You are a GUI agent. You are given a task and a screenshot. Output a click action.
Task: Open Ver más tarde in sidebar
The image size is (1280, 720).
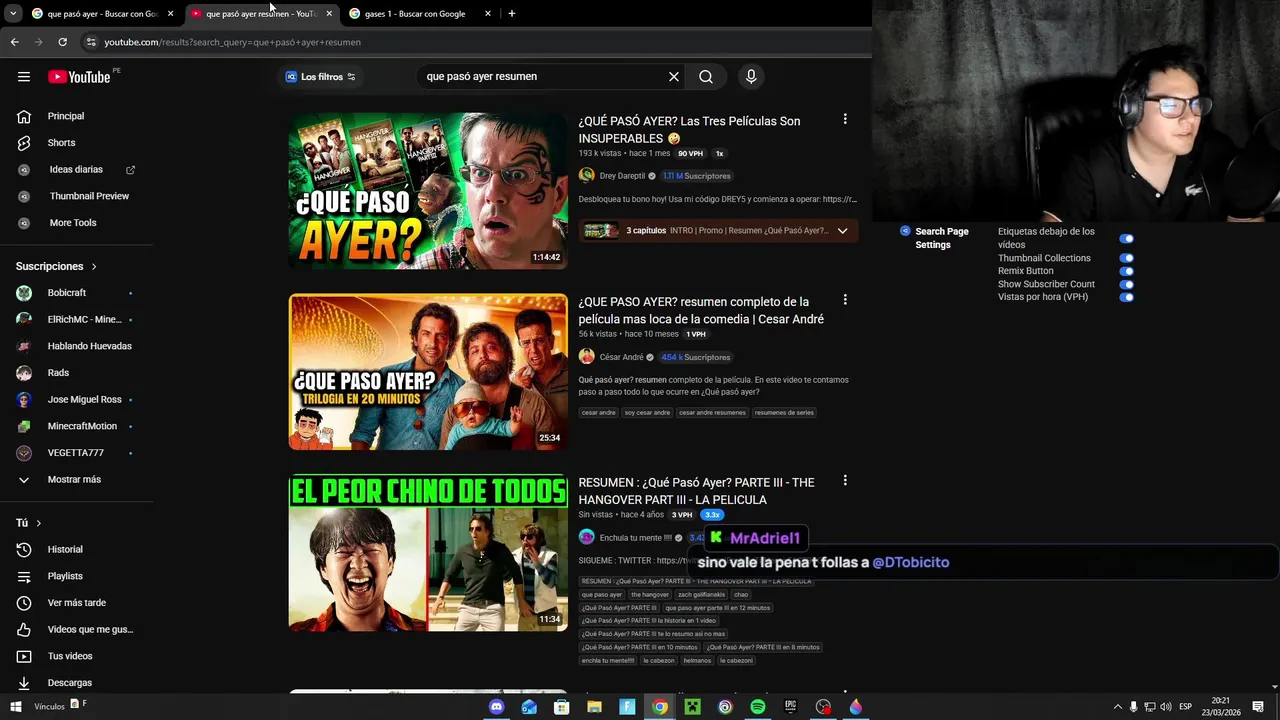pyautogui.click(x=77, y=603)
